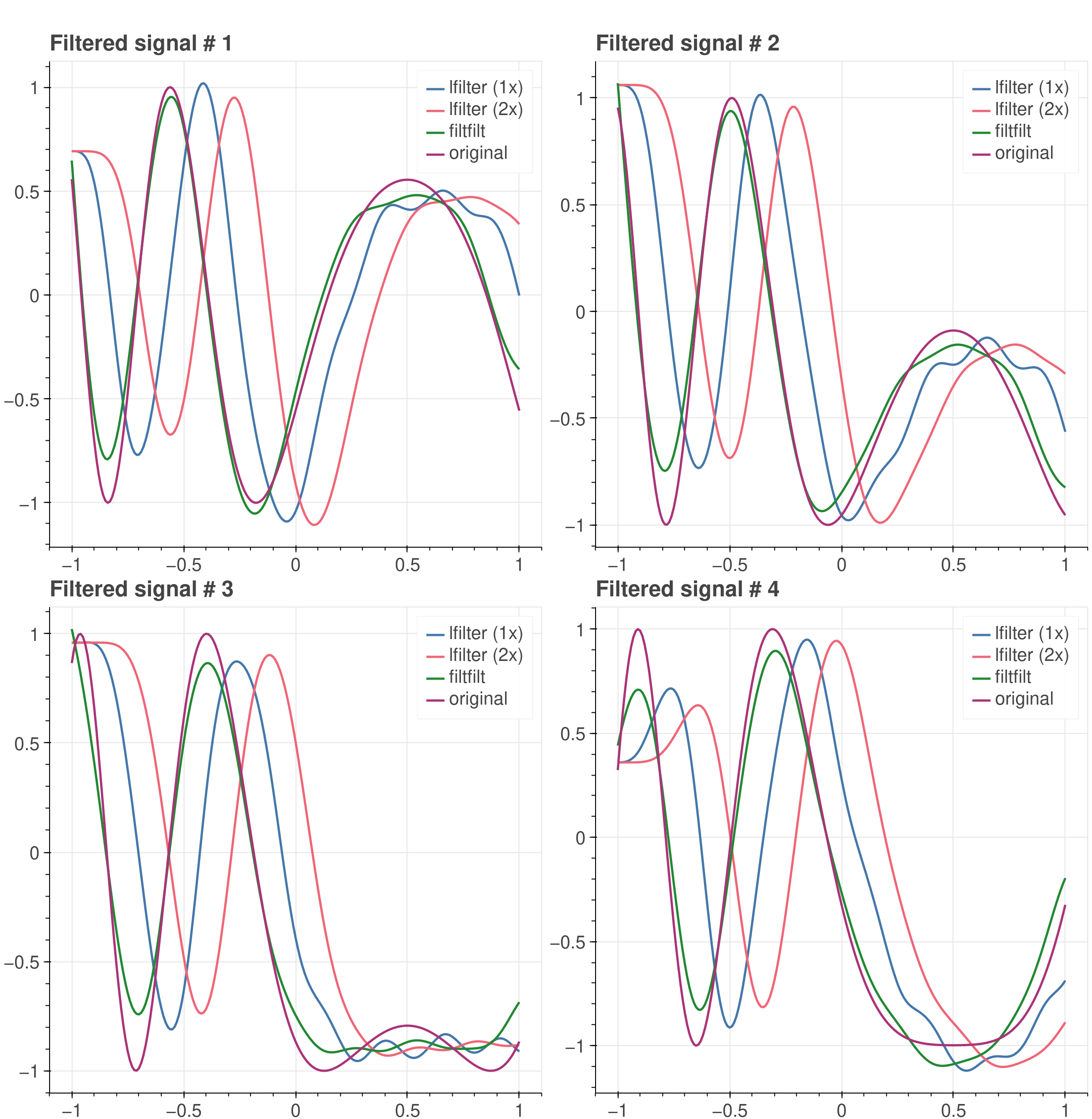Click blue line swatch in plot 1 legend
1092x1119 pixels.
point(435,89)
